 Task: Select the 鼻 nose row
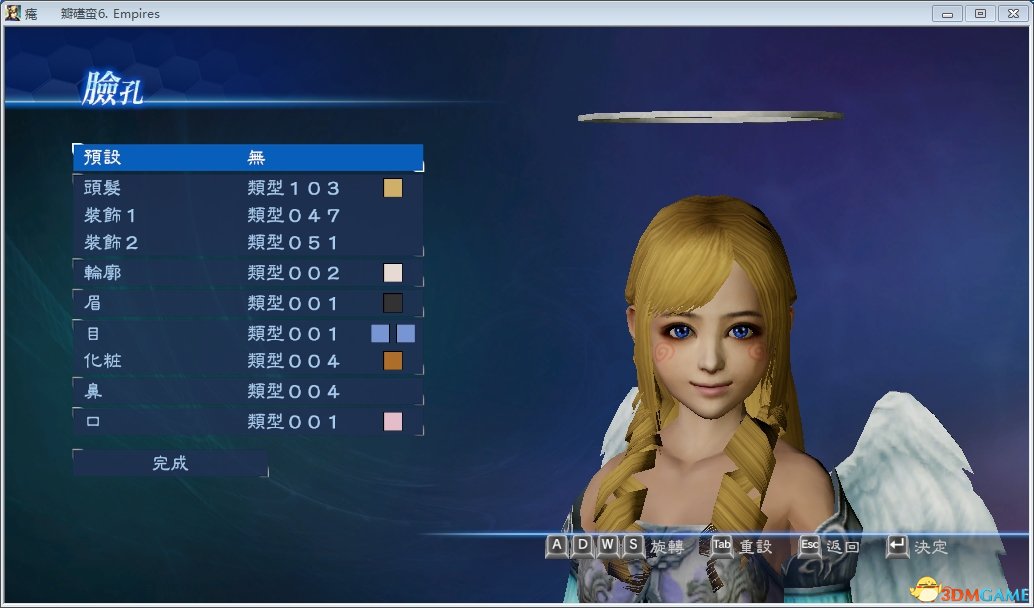pos(248,391)
